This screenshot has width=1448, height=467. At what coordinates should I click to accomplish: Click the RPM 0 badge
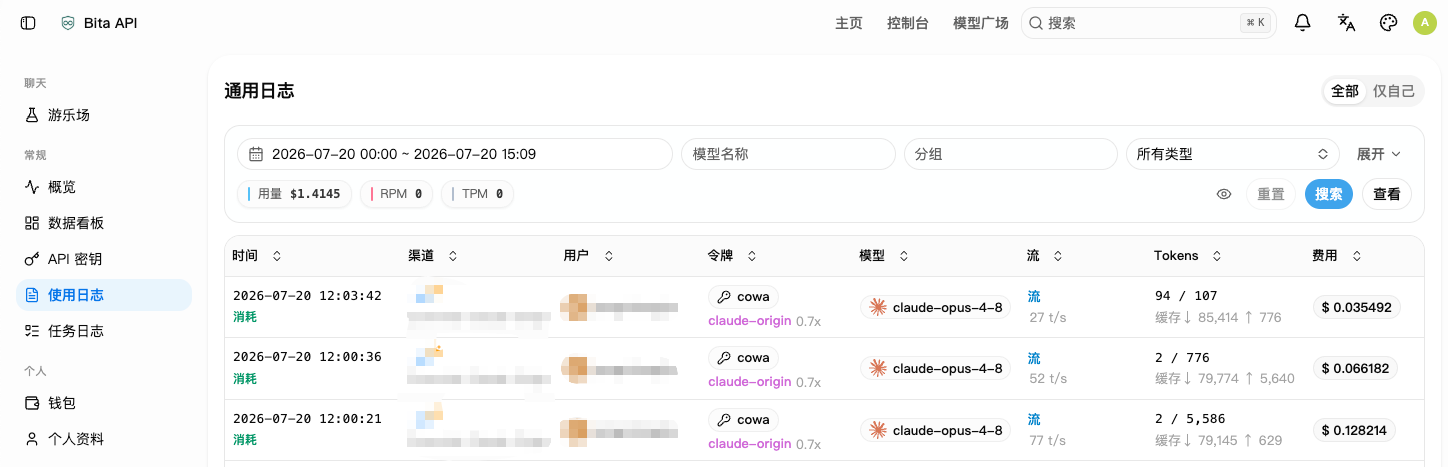[x=396, y=194]
